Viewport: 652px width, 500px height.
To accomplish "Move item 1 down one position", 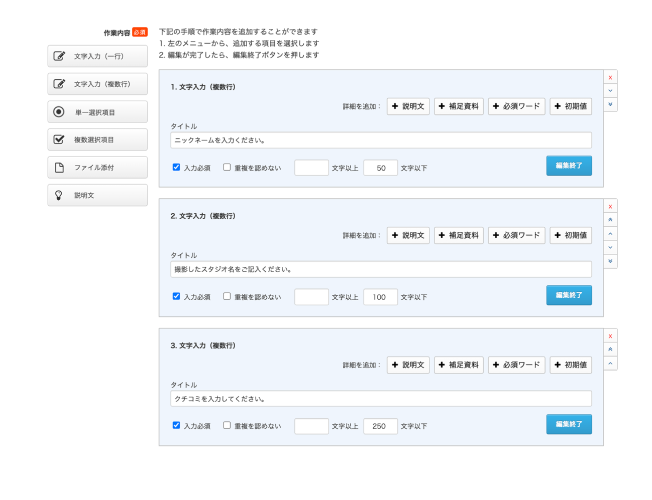I will (610, 91).
